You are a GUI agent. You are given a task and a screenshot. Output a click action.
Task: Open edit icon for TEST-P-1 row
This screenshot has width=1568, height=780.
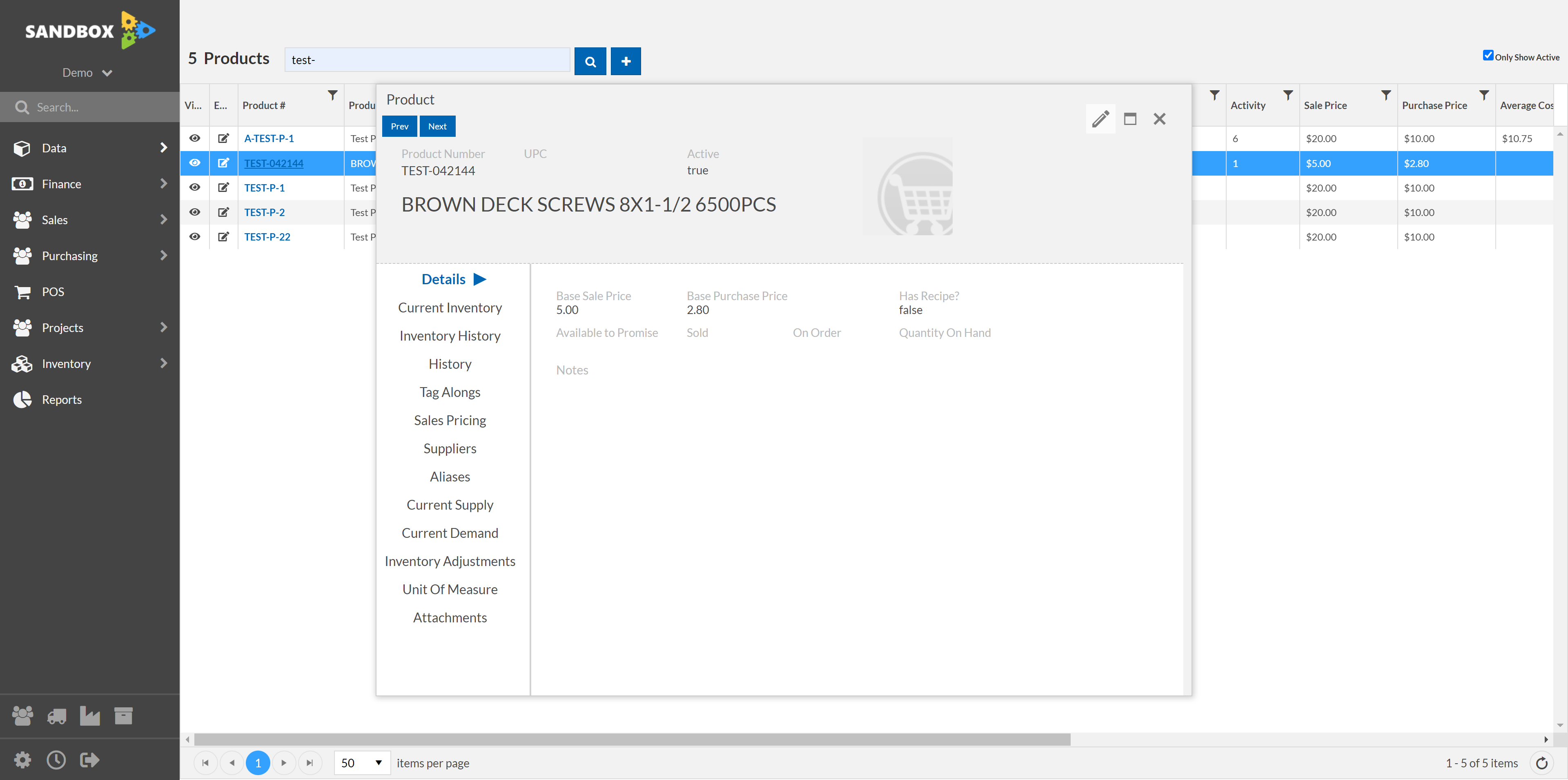point(223,187)
